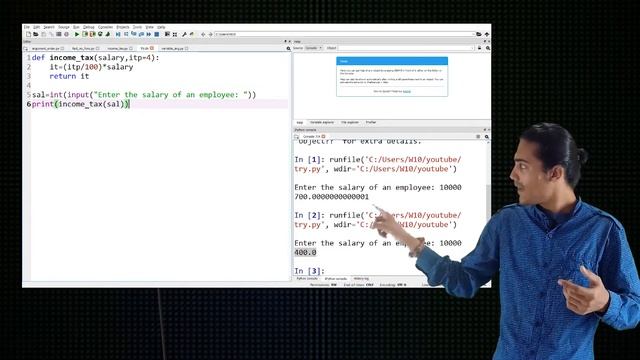
Task: Click the '400.0' output in console
Action: tap(305, 253)
